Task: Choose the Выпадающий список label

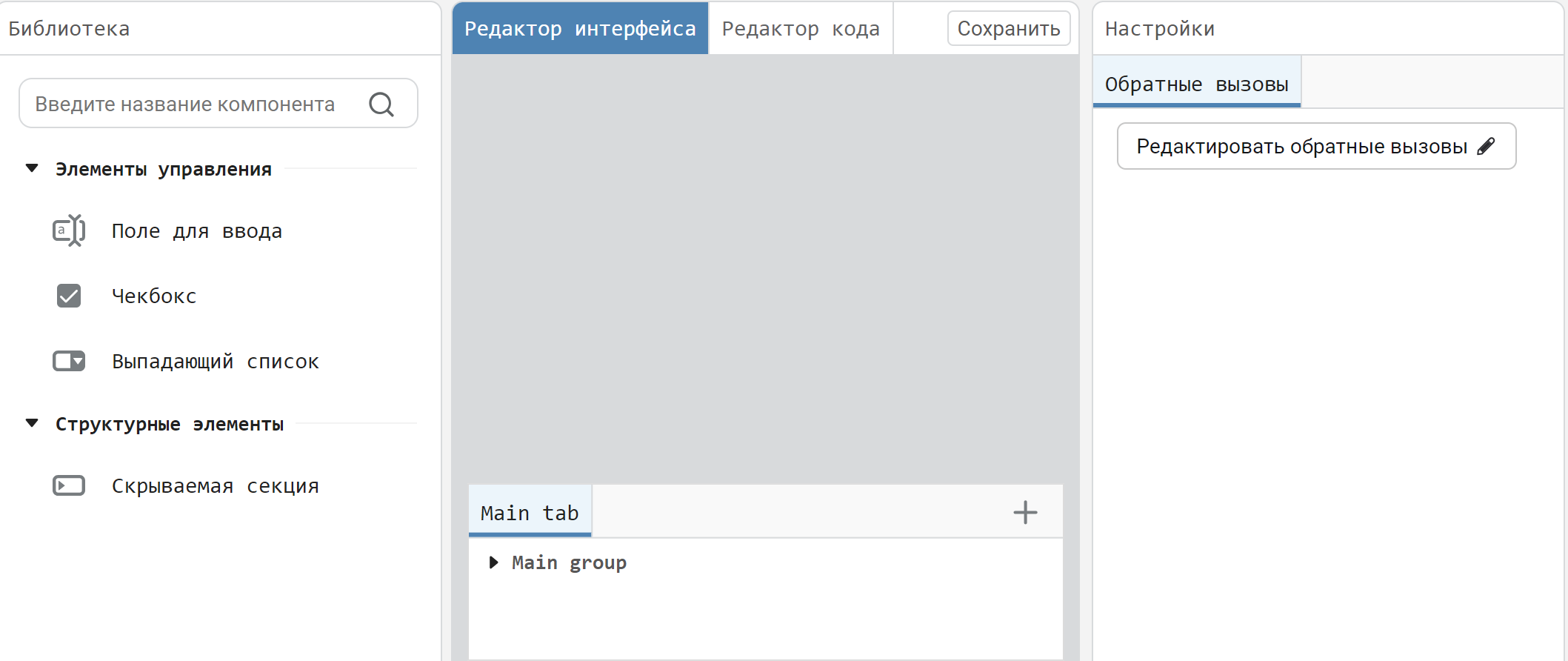Action: point(215,362)
